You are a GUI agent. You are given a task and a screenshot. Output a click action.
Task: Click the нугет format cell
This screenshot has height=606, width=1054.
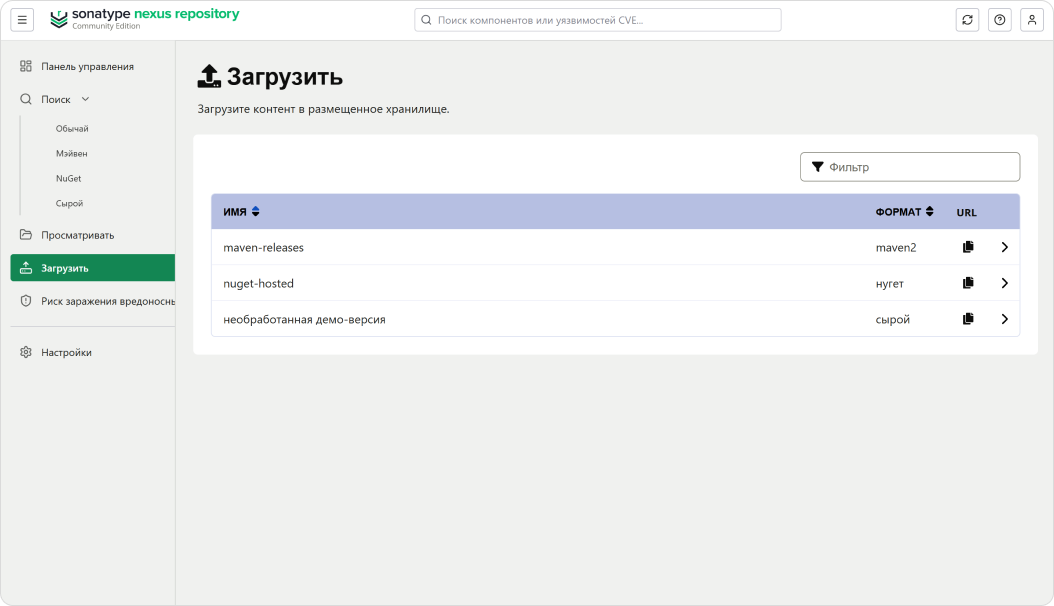pyautogui.click(x=889, y=284)
